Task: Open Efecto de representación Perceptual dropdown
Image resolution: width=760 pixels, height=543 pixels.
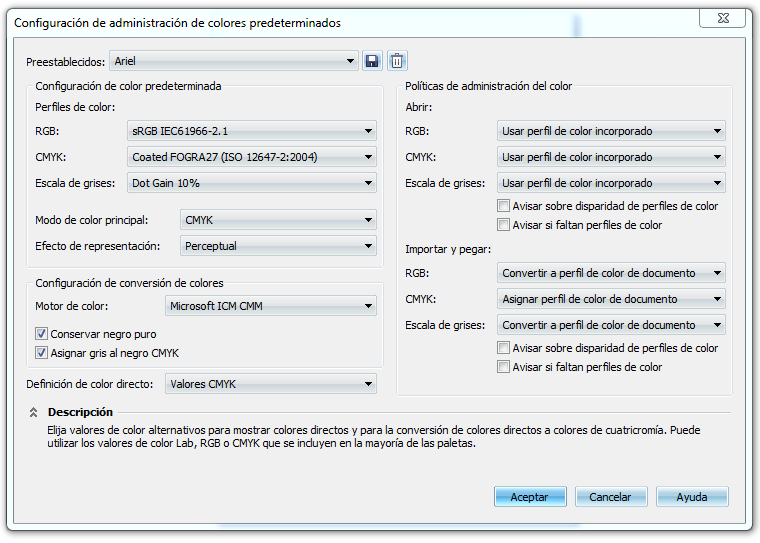Action: point(278,246)
